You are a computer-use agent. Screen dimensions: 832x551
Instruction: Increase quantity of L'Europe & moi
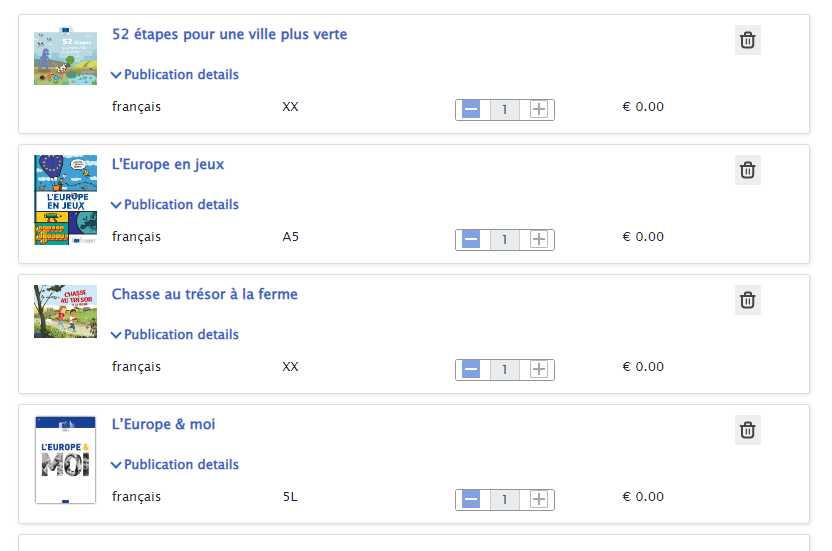pos(539,500)
